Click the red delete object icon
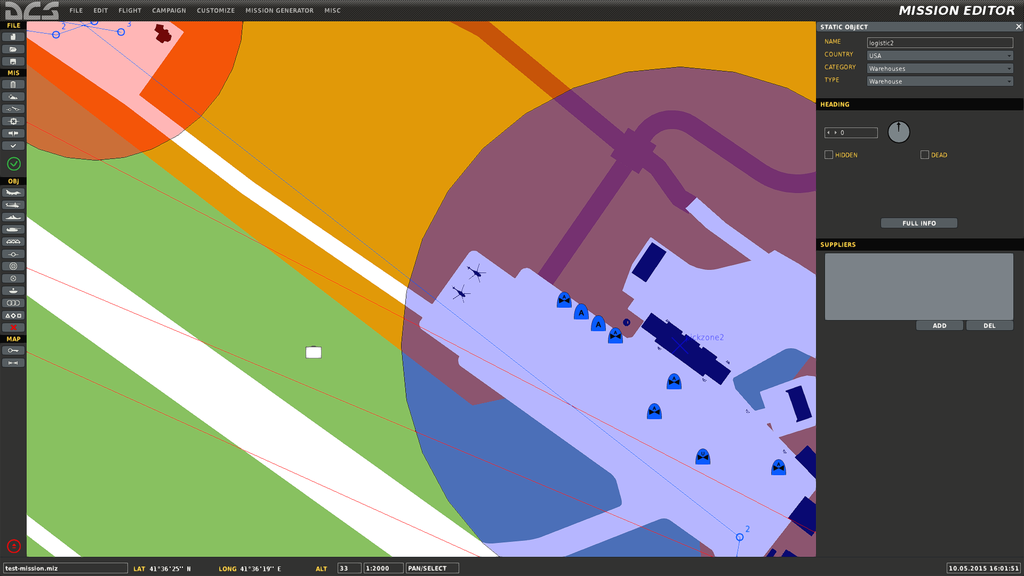This screenshot has width=1024, height=576. [x=14, y=327]
